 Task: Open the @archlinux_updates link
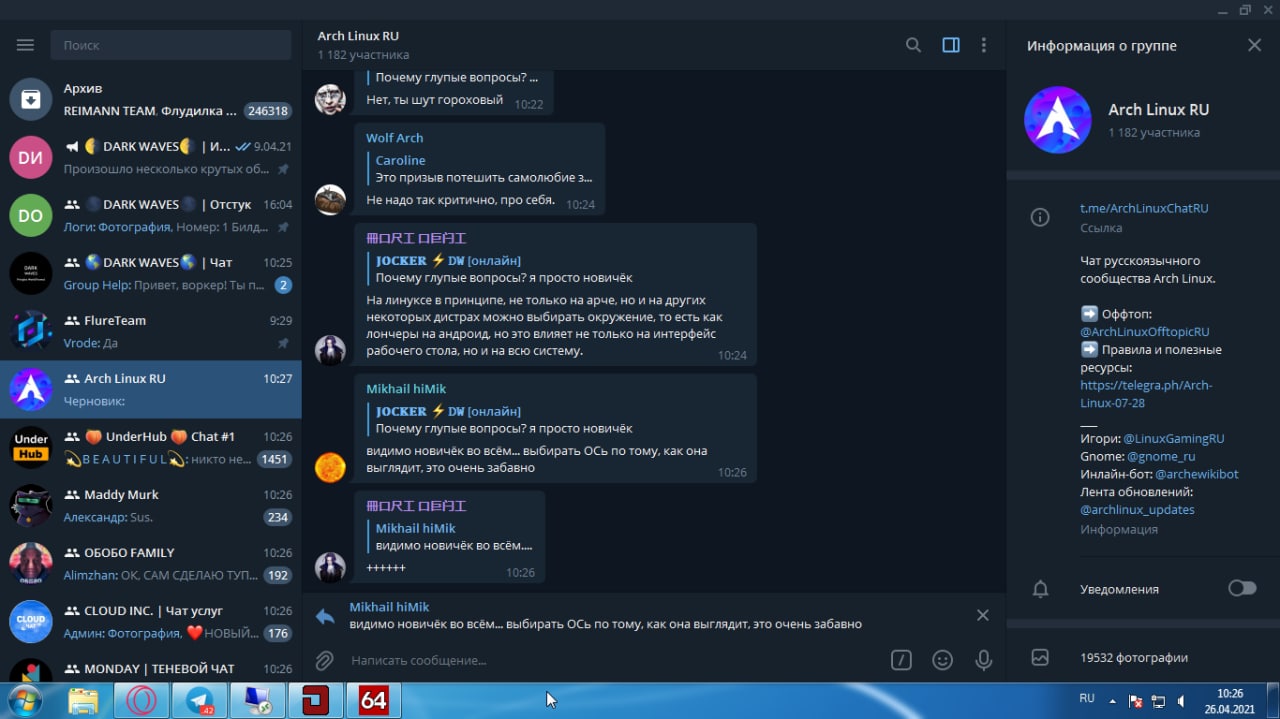[1137, 509]
